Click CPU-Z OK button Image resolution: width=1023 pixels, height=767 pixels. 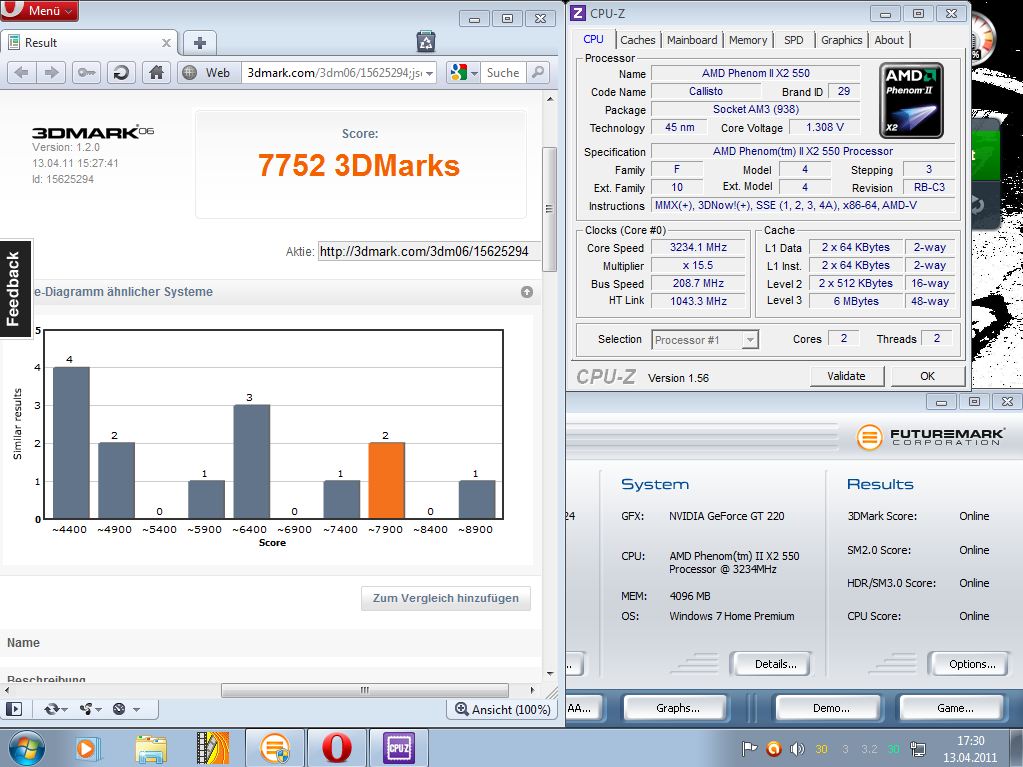click(x=927, y=376)
